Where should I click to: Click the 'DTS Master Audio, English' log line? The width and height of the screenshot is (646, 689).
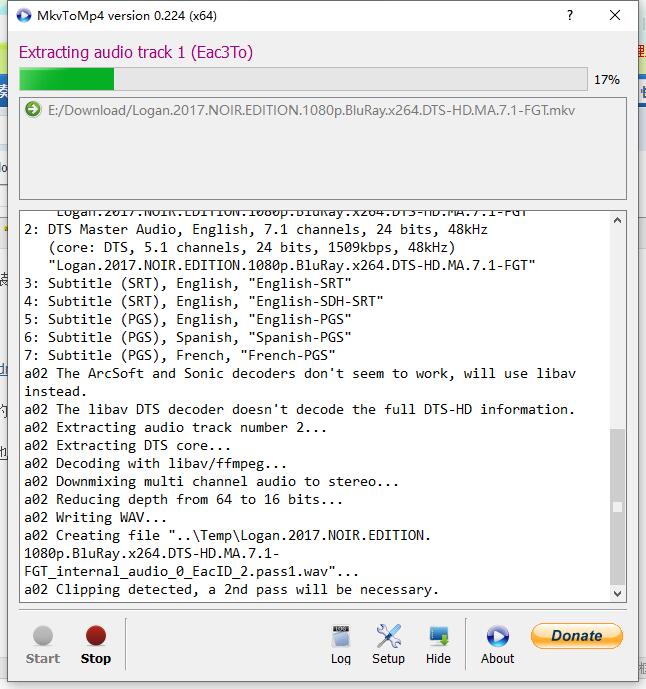click(x=256, y=229)
